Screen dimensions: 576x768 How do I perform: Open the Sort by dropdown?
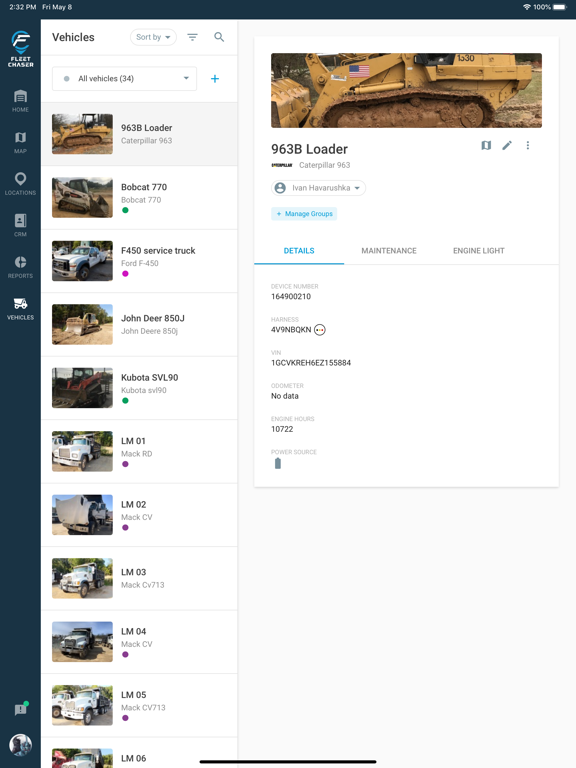pyautogui.click(x=153, y=37)
